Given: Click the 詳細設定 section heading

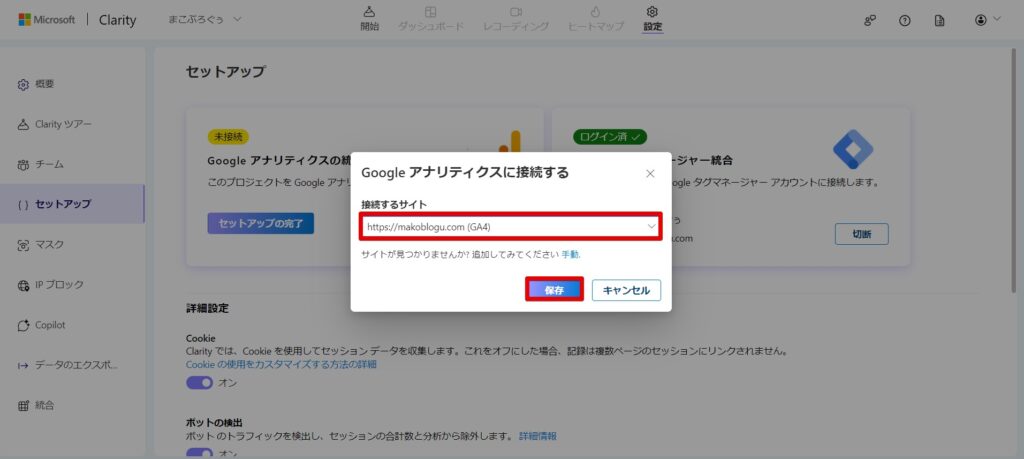Looking at the screenshot, I should [x=207, y=308].
